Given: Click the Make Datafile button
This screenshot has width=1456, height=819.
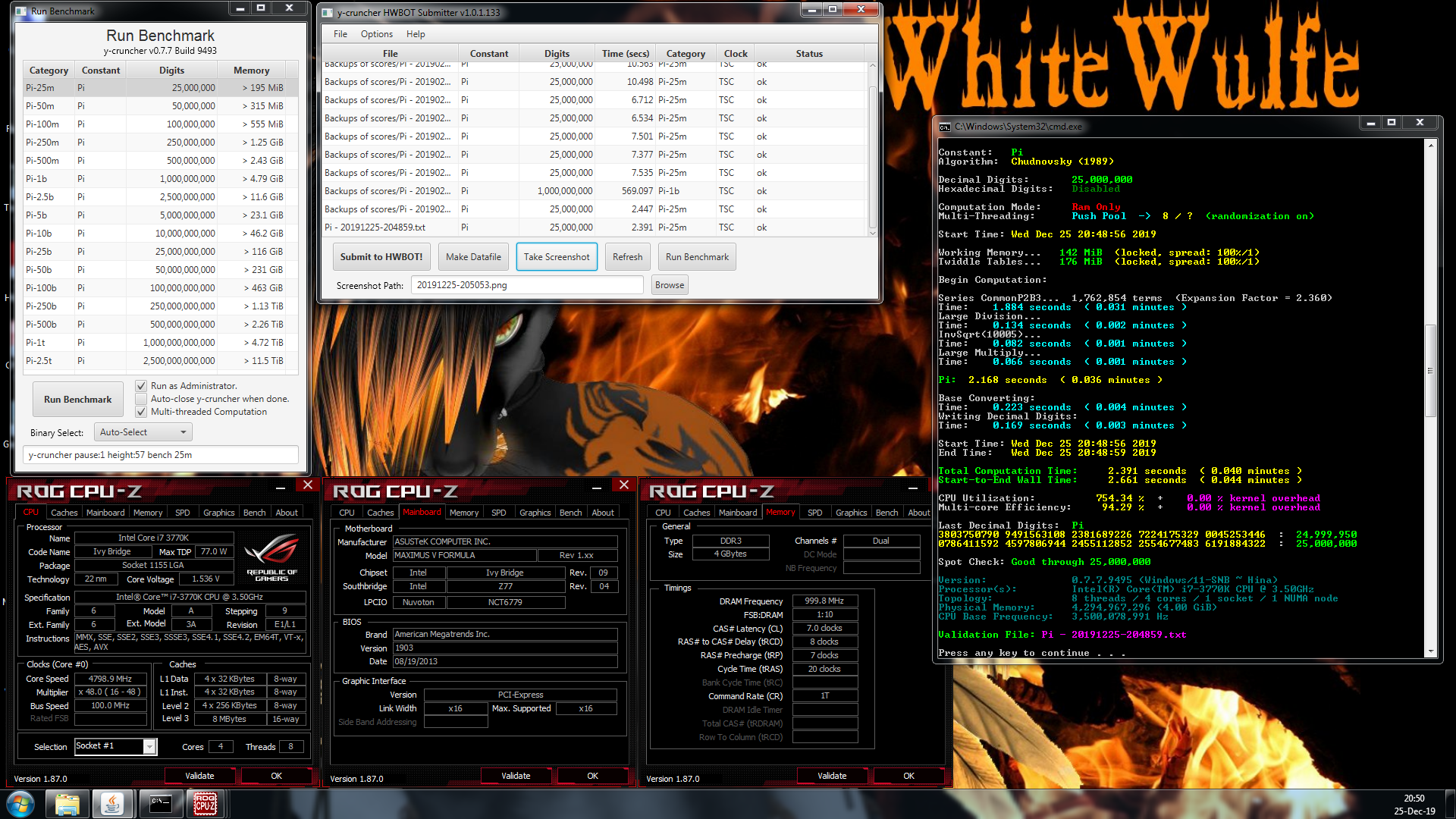Looking at the screenshot, I should pyautogui.click(x=473, y=257).
